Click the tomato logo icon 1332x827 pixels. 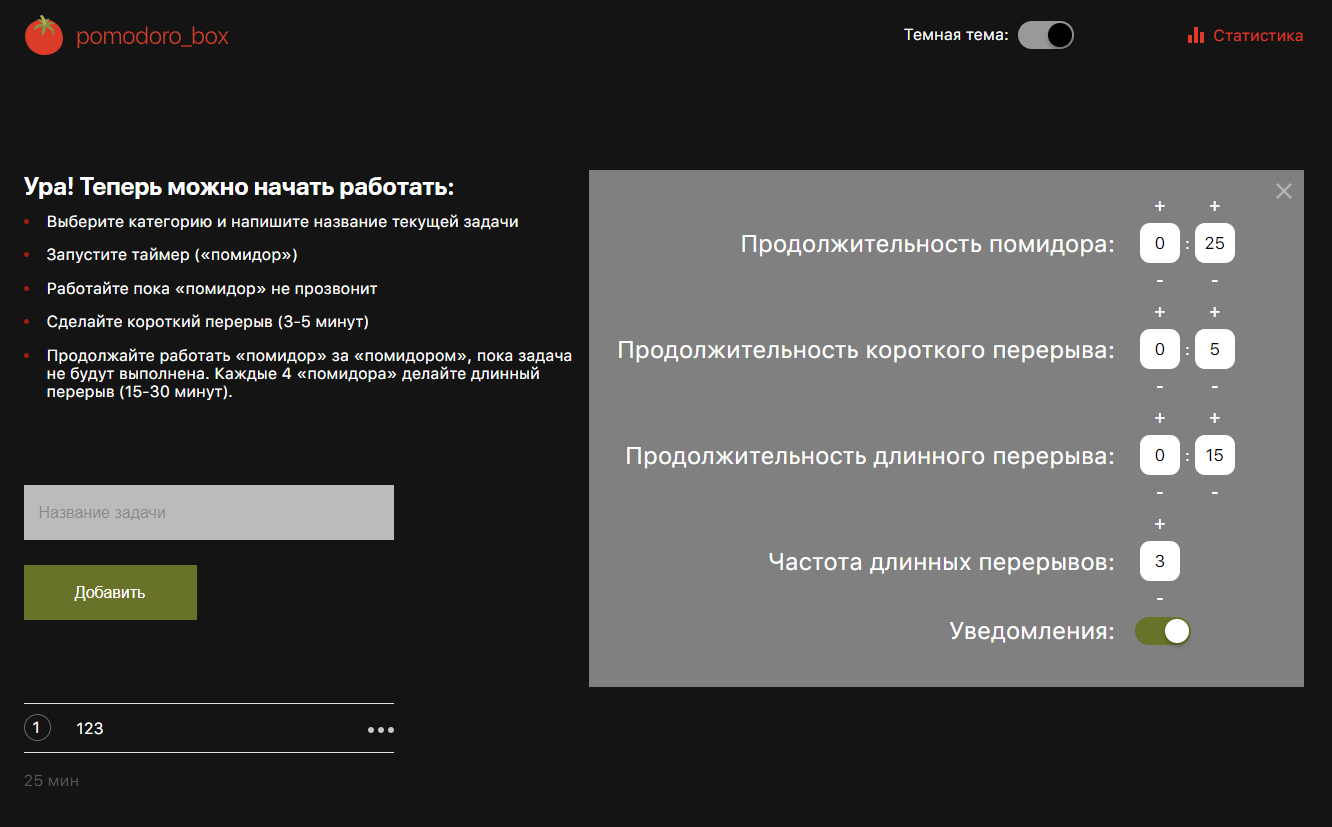[44, 34]
